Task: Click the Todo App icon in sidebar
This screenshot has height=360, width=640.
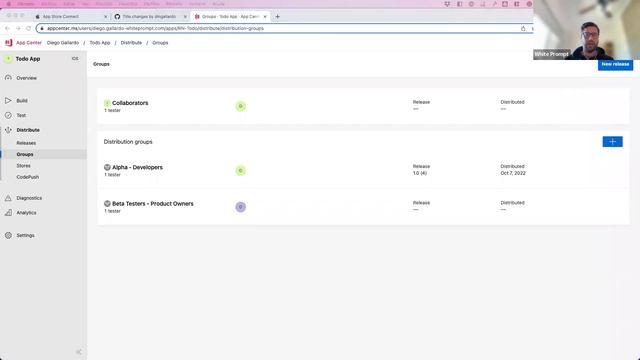Action: coord(8,59)
